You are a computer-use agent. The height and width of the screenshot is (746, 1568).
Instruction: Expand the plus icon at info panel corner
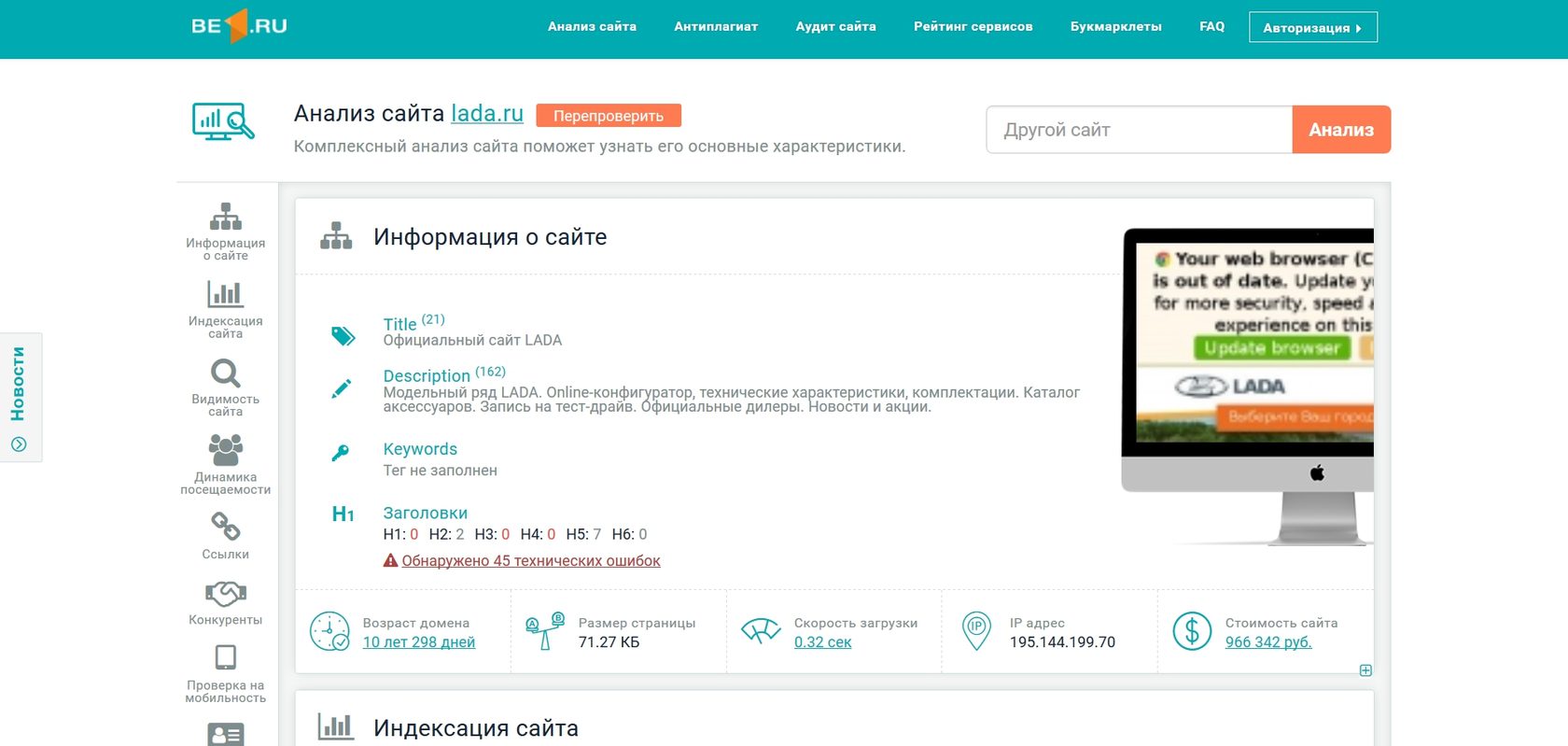[x=1365, y=670]
